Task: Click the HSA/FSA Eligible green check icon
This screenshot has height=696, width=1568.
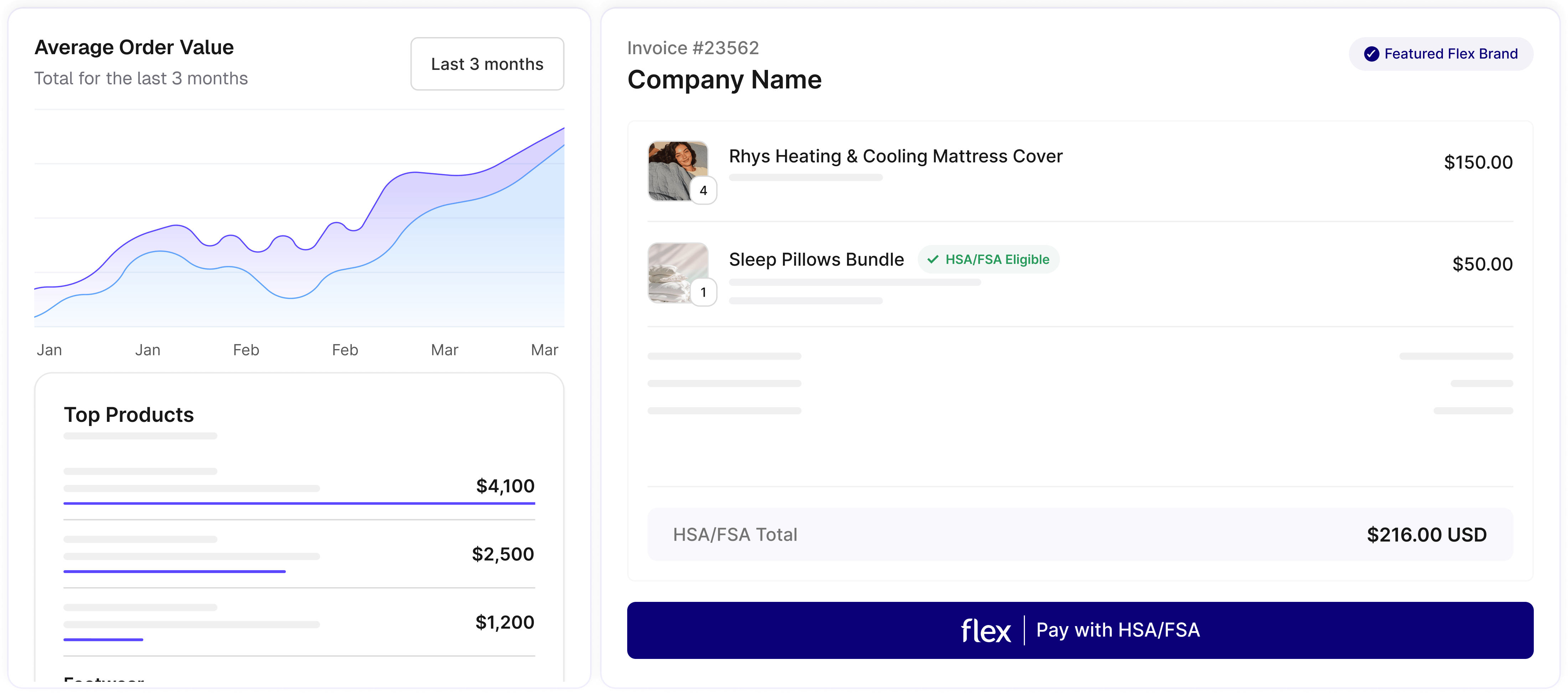Action: point(932,260)
